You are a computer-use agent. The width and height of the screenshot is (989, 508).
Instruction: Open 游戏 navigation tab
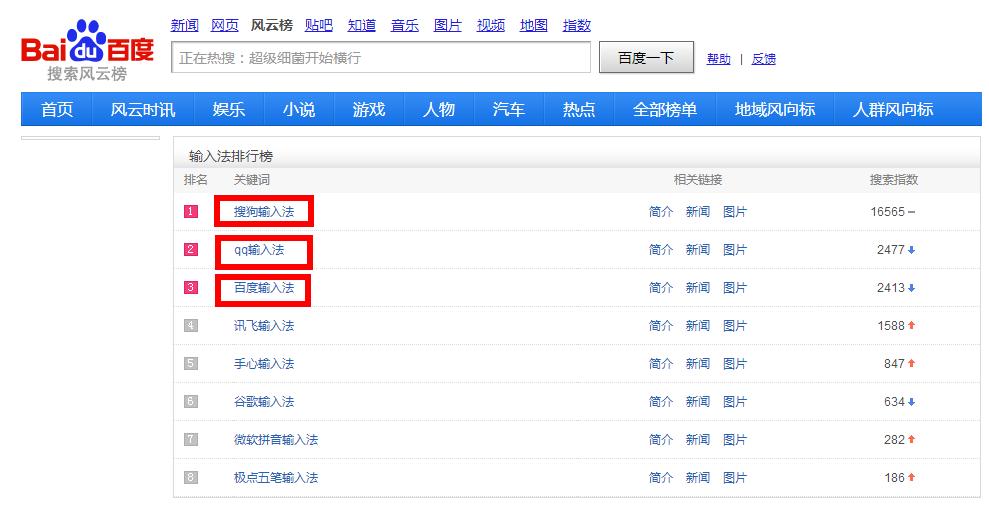click(369, 109)
